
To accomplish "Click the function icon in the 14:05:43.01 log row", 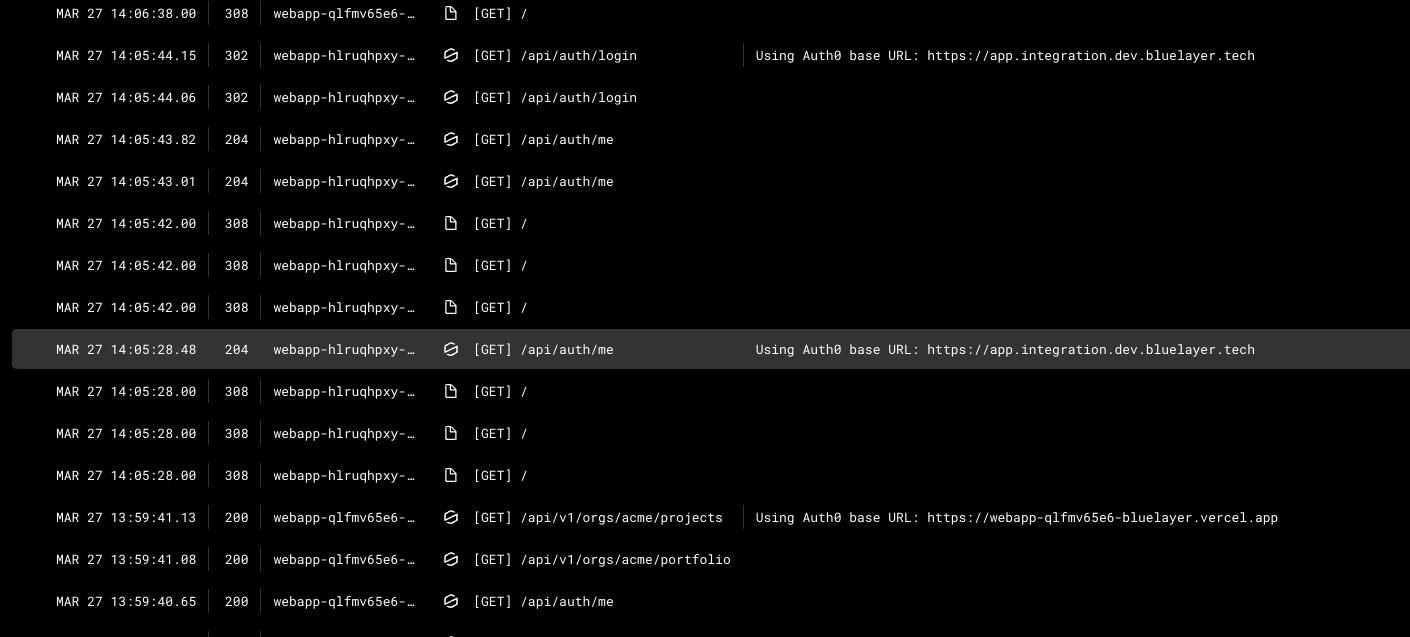I will pyautogui.click(x=450, y=182).
